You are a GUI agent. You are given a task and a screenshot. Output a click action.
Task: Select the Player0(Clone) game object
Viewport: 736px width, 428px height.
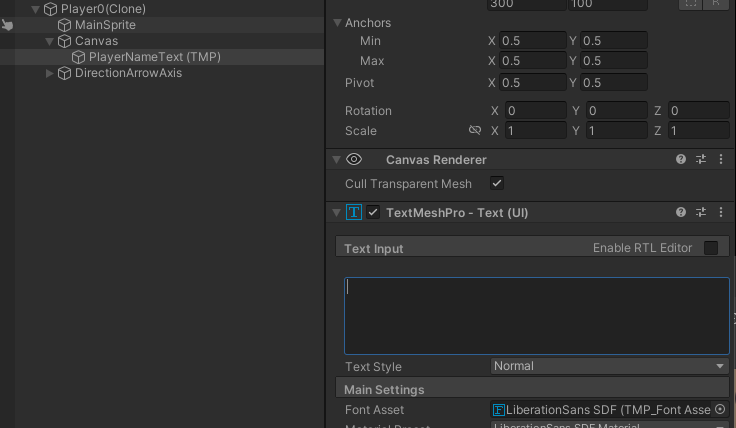pyautogui.click(x=103, y=9)
